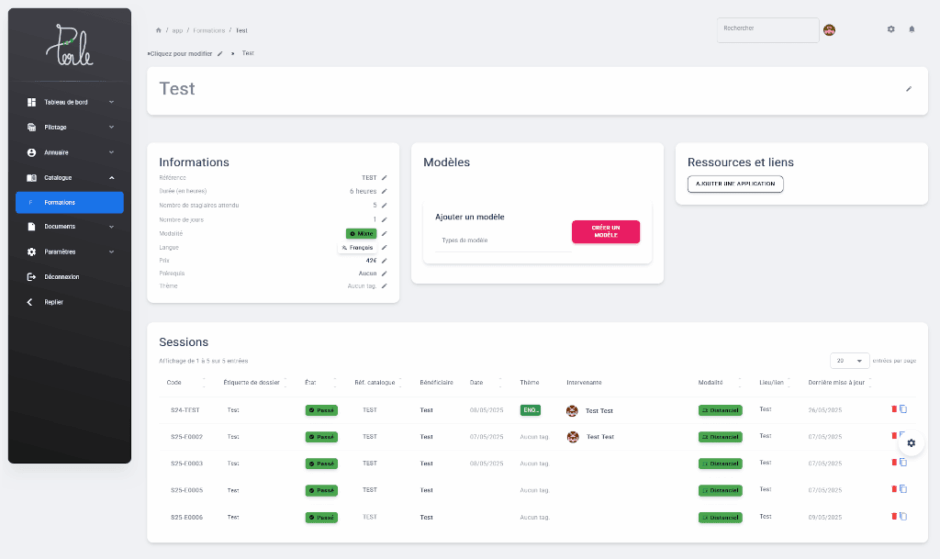Click Passé status in S25-F0006 row
Screen dimensions: 940x559
click(321, 517)
